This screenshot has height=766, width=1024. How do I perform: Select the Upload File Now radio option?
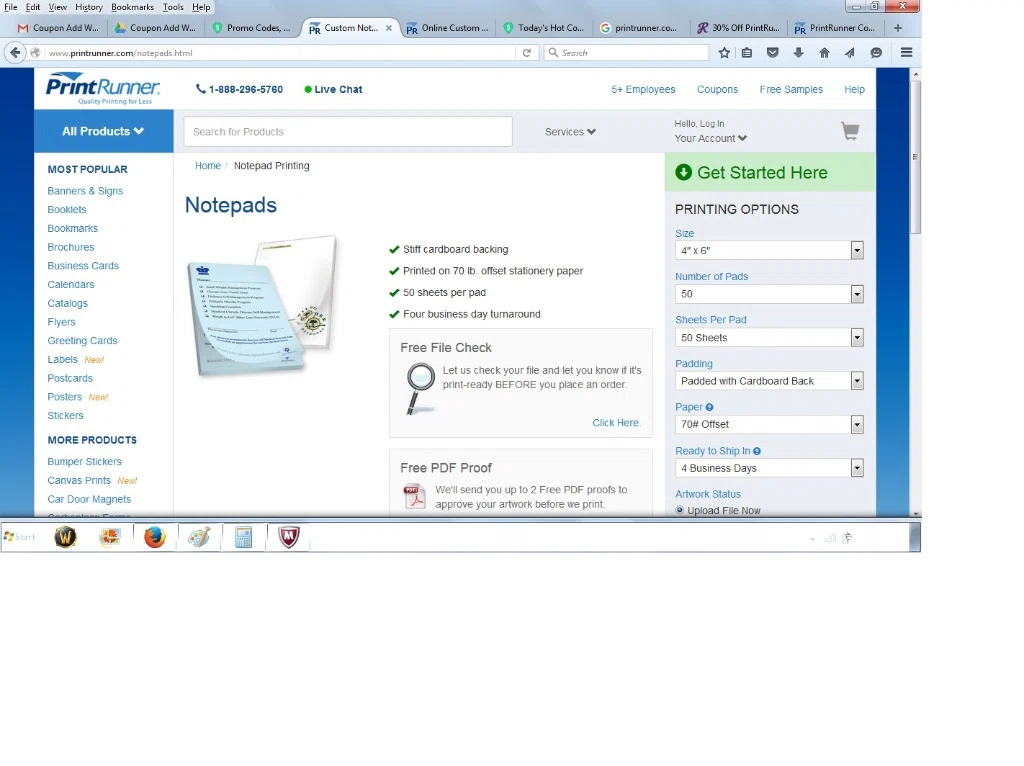[x=680, y=510]
